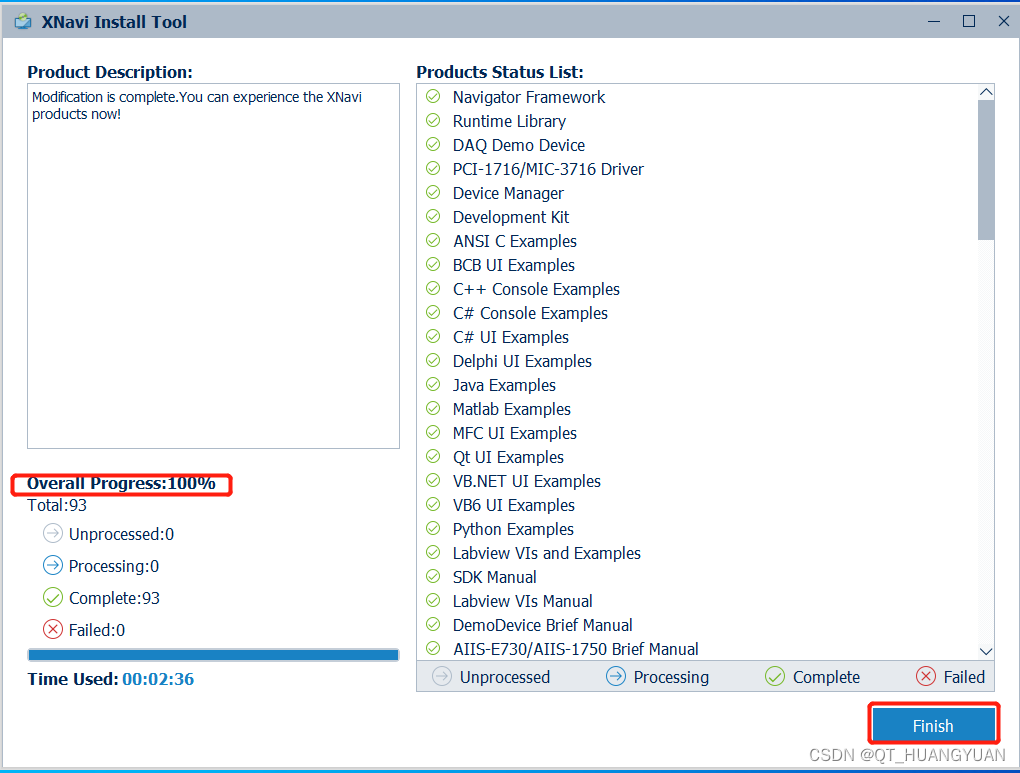This screenshot has height=773, width=1020.
Task: Select the Labview VIs and Examples entry
Action: [546, 553]
